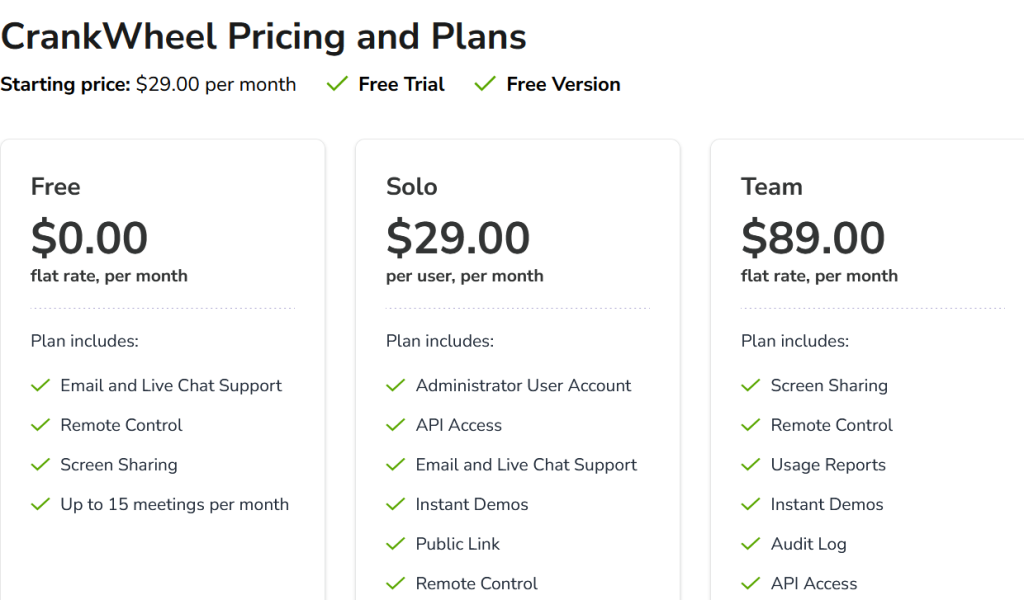Click checkmark beside Audit Log
This screenshot has height=600, width=1024.
click(751, 544)
